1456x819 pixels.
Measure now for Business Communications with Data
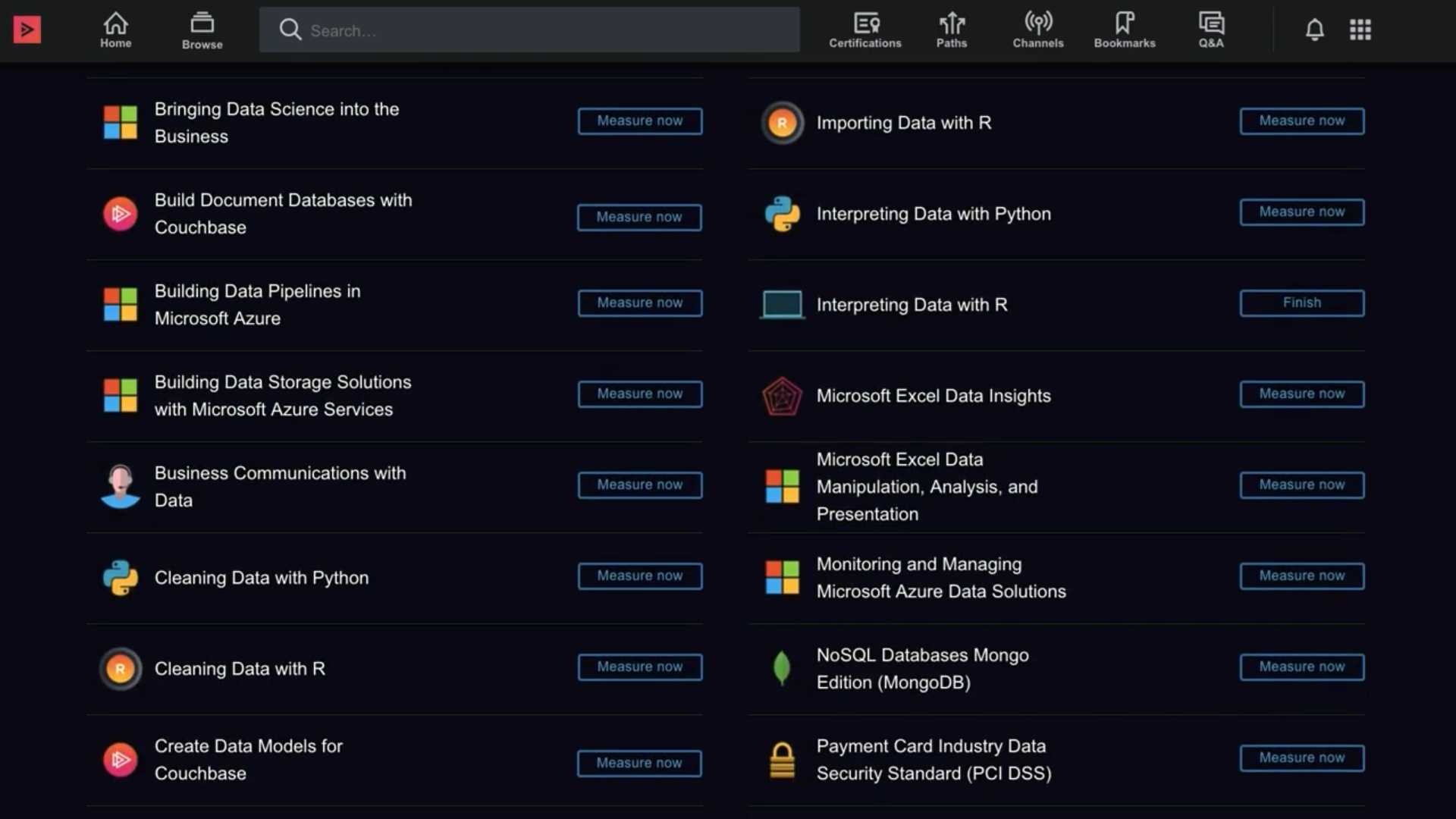(x=640, y=485)
